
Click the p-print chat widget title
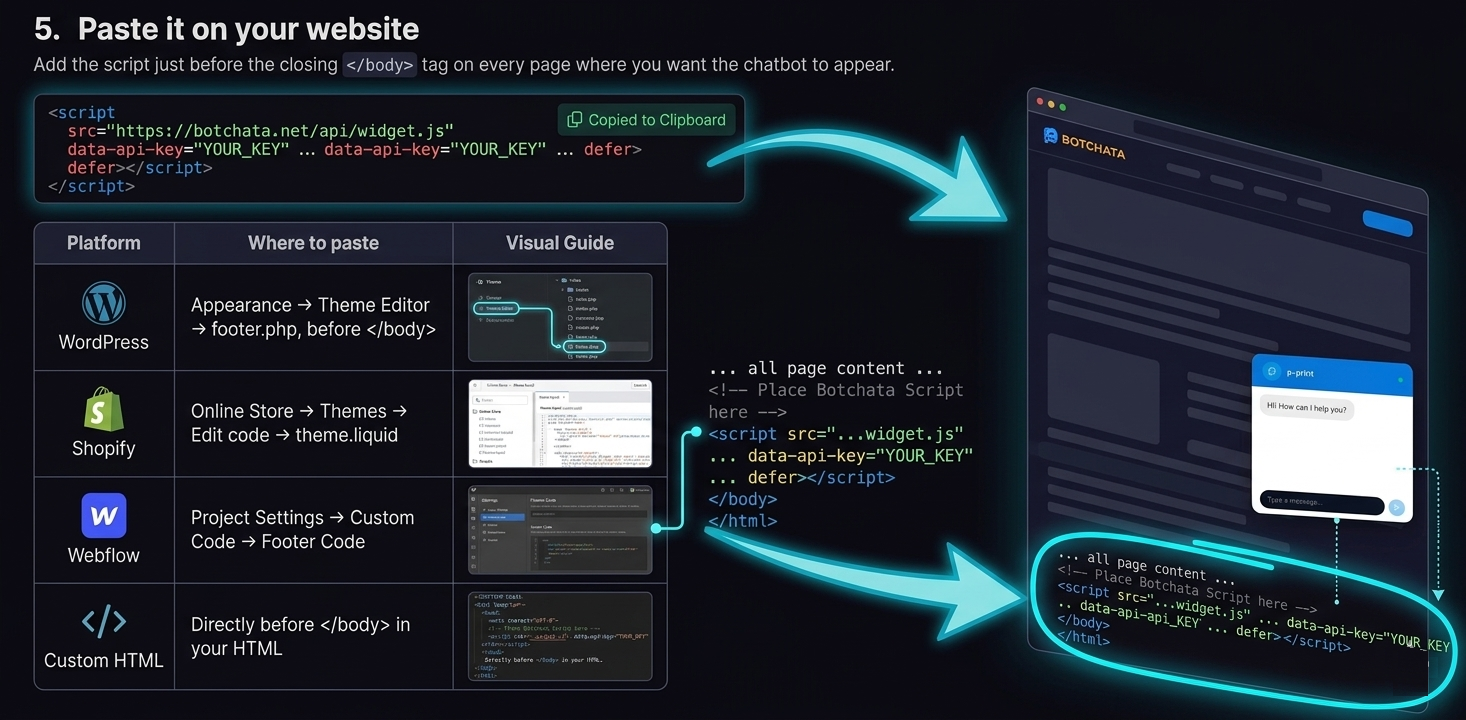coord(1300,372)
